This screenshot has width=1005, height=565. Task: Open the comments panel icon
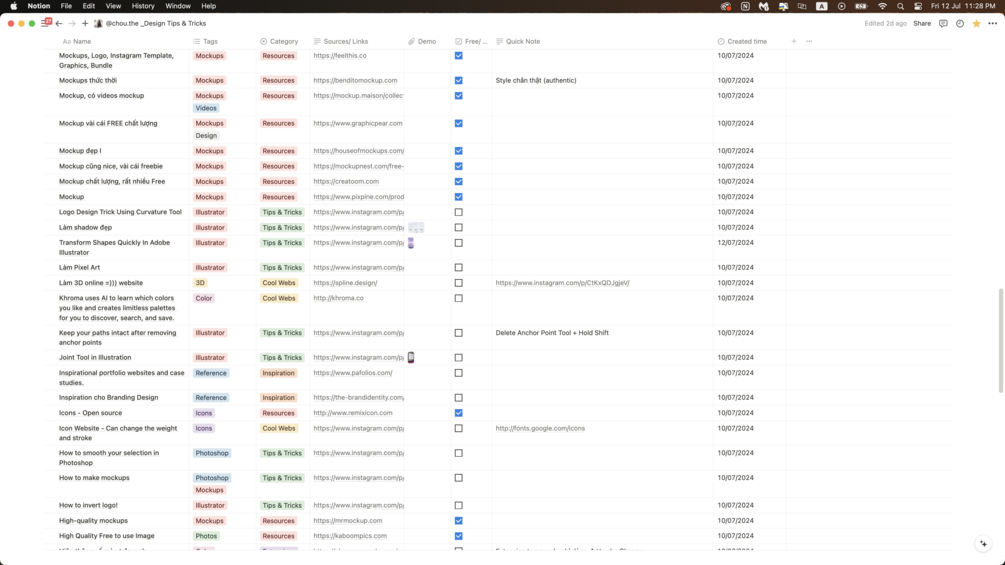[x=943, y=23]
